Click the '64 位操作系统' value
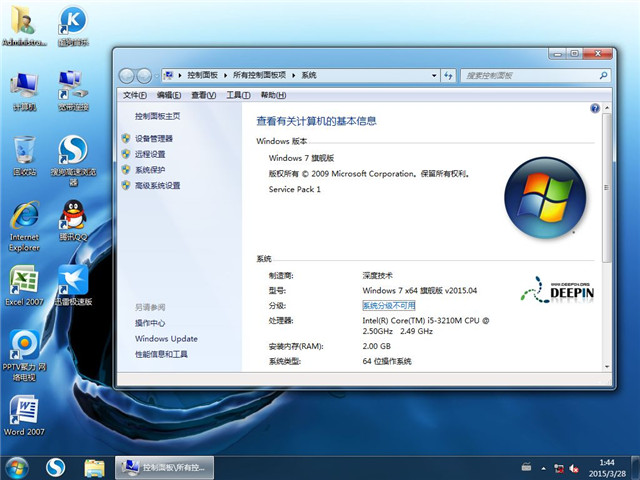Image resolution: width=640 pixels, height=480 pixels. [387, 361]
